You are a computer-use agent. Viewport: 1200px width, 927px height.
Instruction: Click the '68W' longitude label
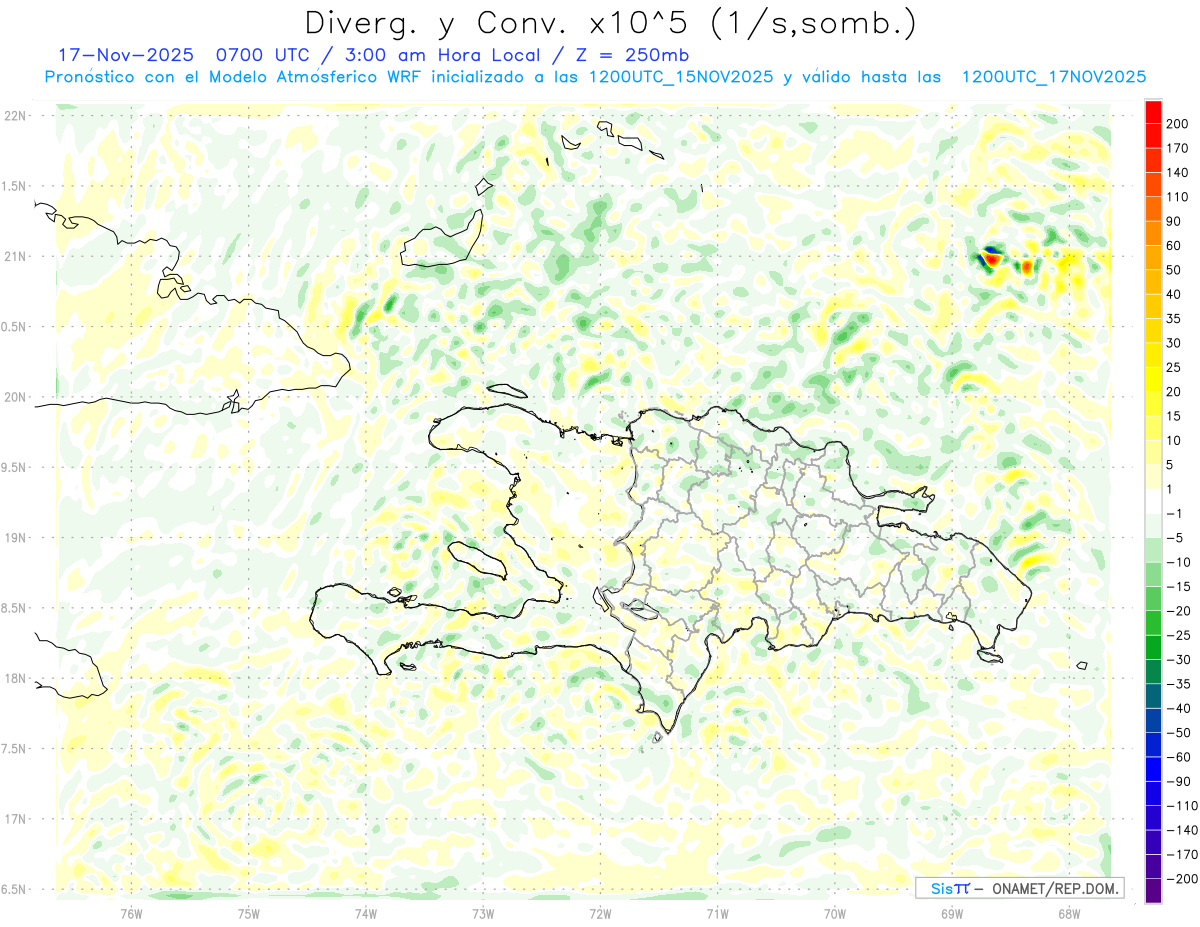pos(1069,913)
